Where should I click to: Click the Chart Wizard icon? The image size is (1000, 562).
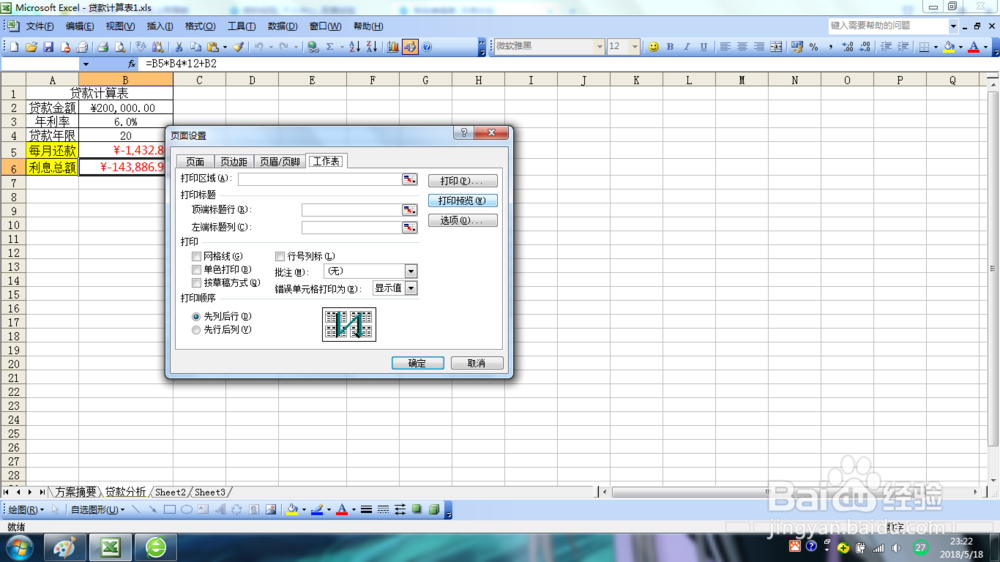393,47
